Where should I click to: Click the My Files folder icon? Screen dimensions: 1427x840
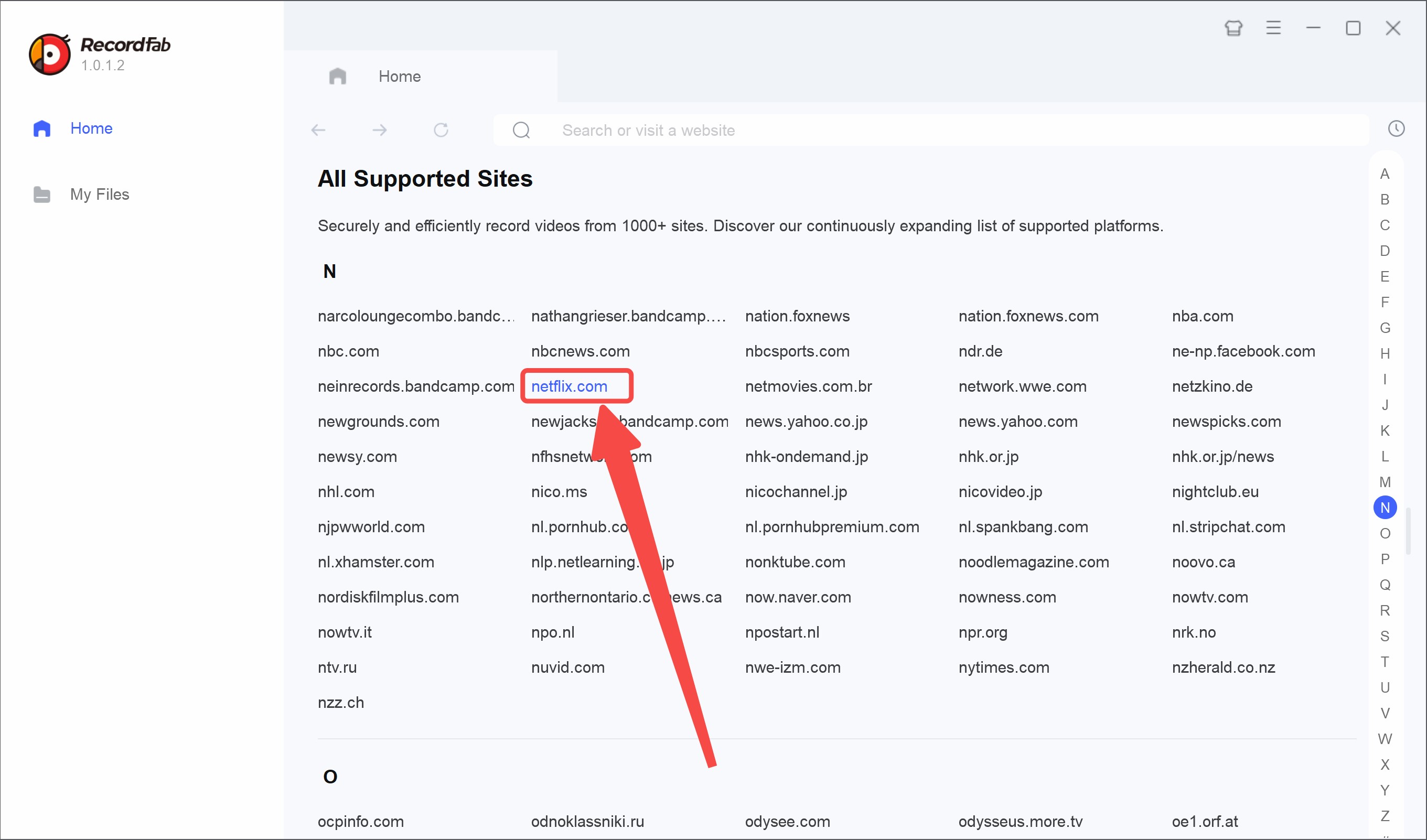[42, 194]
